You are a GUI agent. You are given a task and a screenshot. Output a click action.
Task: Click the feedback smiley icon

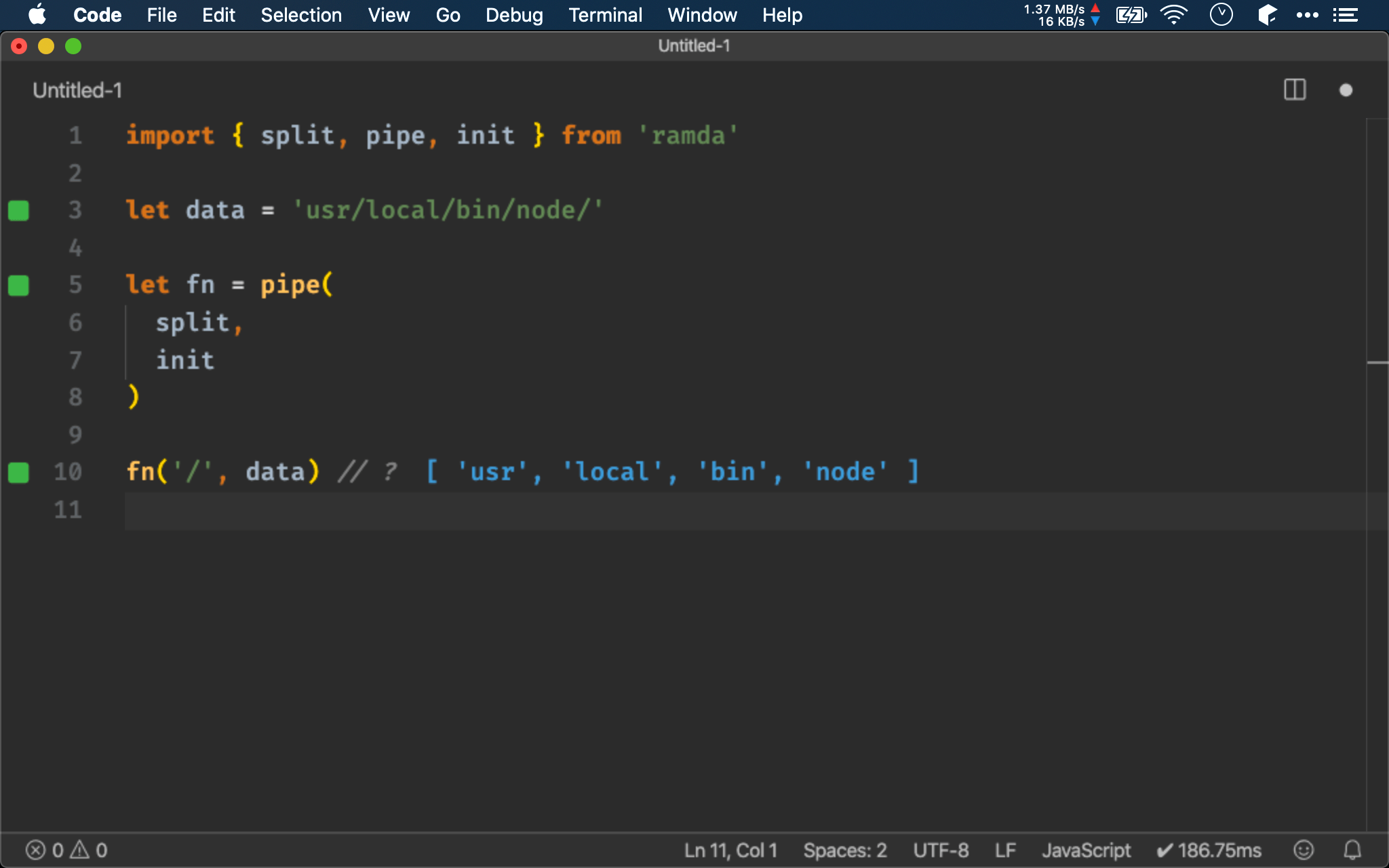click(1304, 850)
